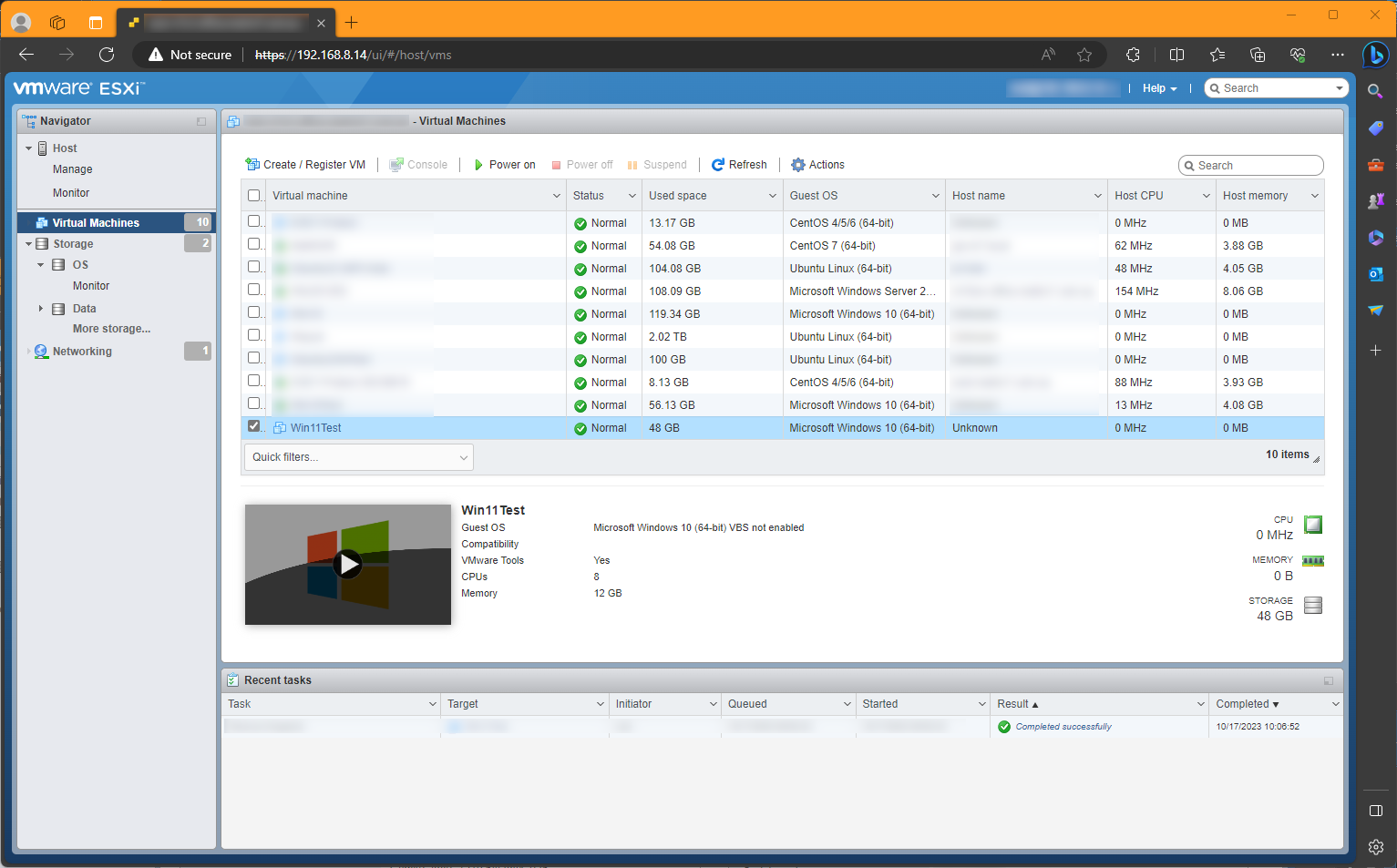
Task: Open Bing Chat from the Edge sidebar
Action: 1376,56
